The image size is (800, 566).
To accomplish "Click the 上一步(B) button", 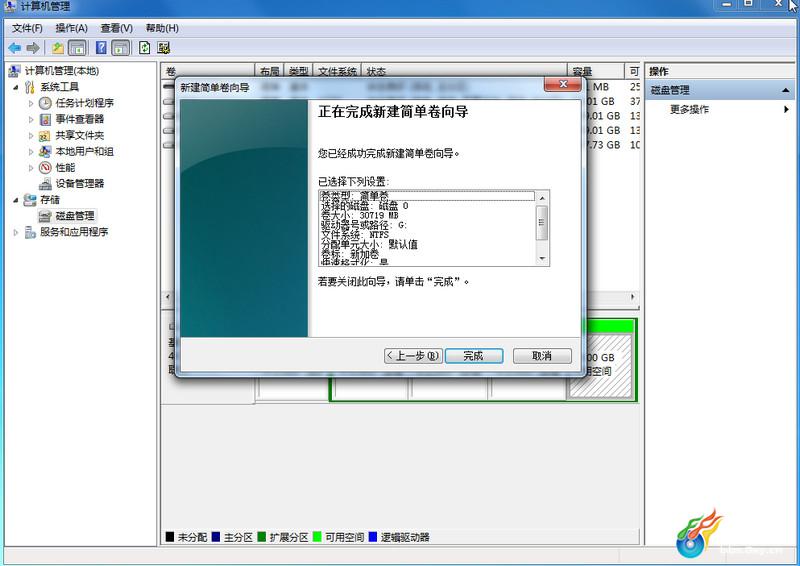I will coord(413,356).
